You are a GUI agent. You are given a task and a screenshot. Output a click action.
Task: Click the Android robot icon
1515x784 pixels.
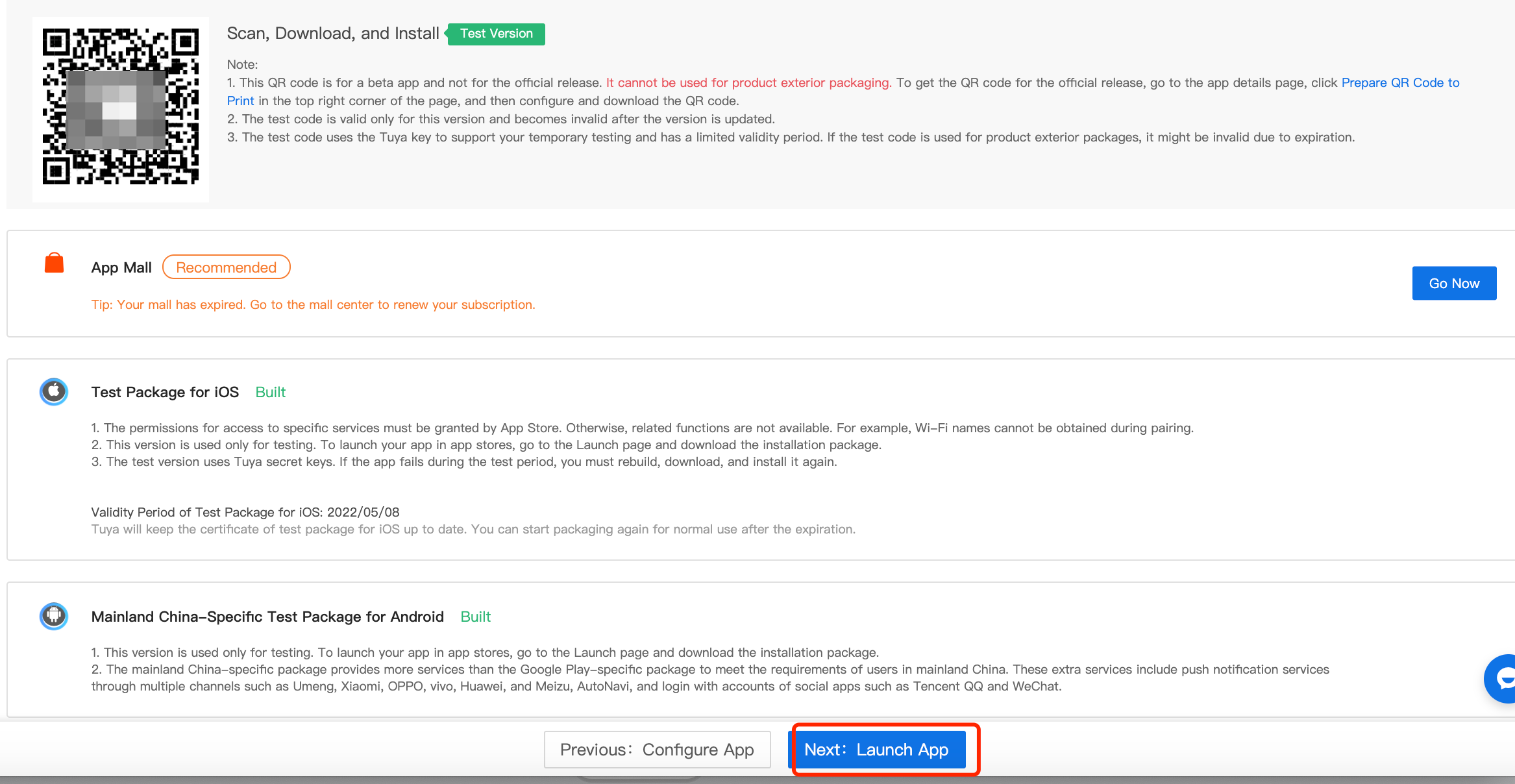pyautogui.click(x=54, y=616)
